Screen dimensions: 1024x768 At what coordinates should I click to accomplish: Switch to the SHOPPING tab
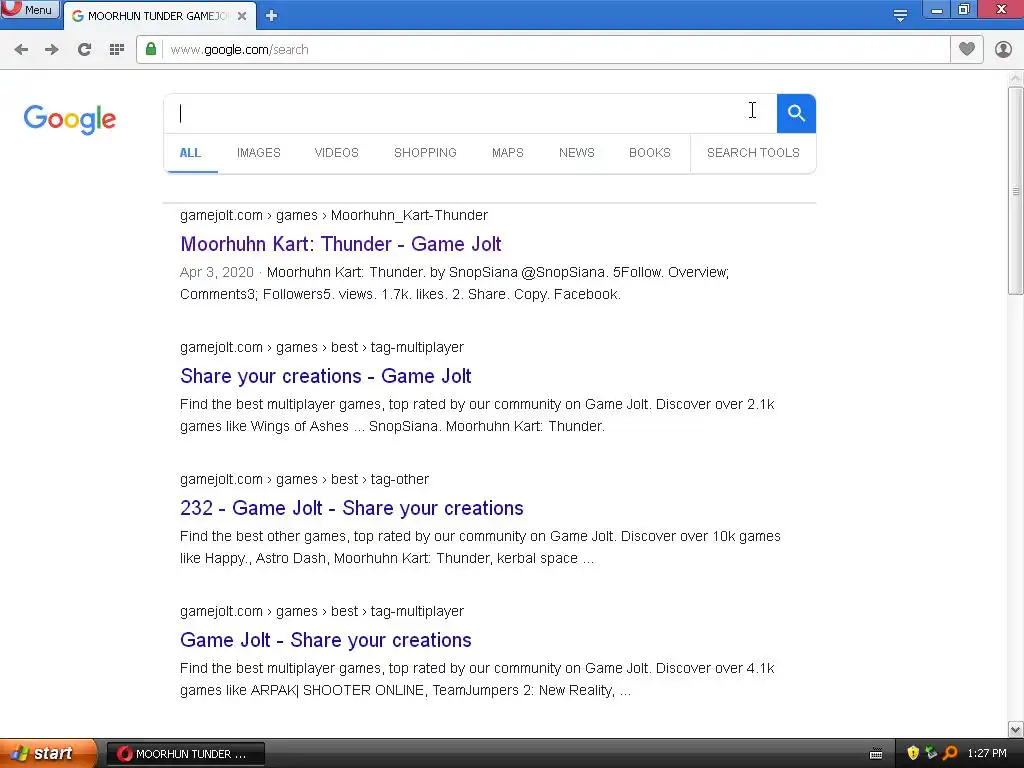point(425,153)
